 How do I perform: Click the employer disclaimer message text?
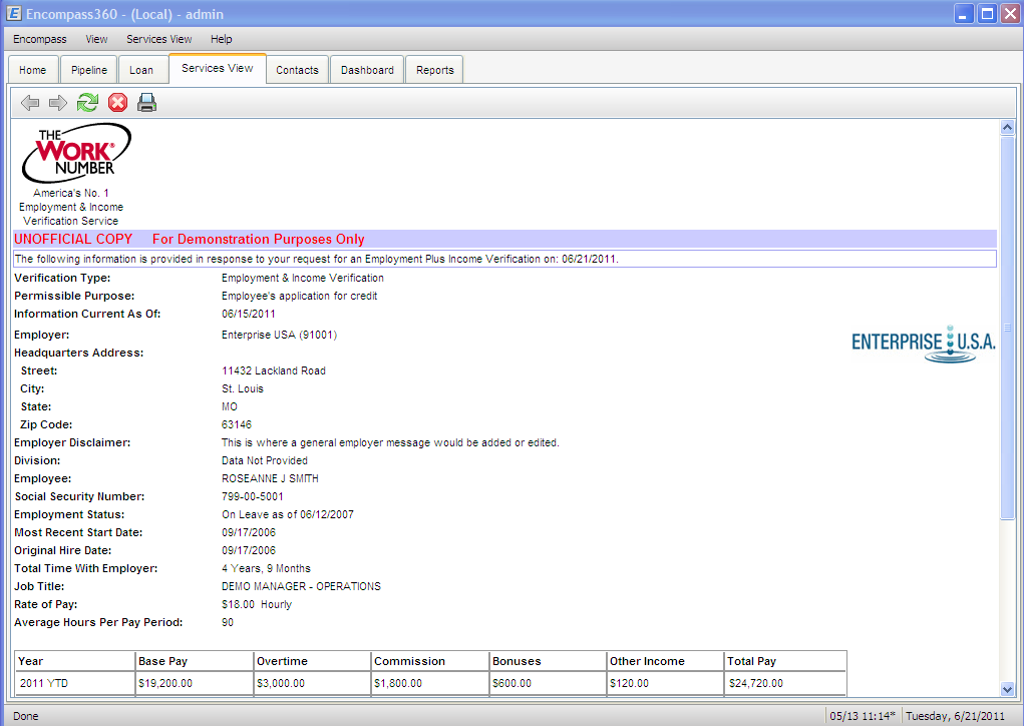click(x=391, y=443)
